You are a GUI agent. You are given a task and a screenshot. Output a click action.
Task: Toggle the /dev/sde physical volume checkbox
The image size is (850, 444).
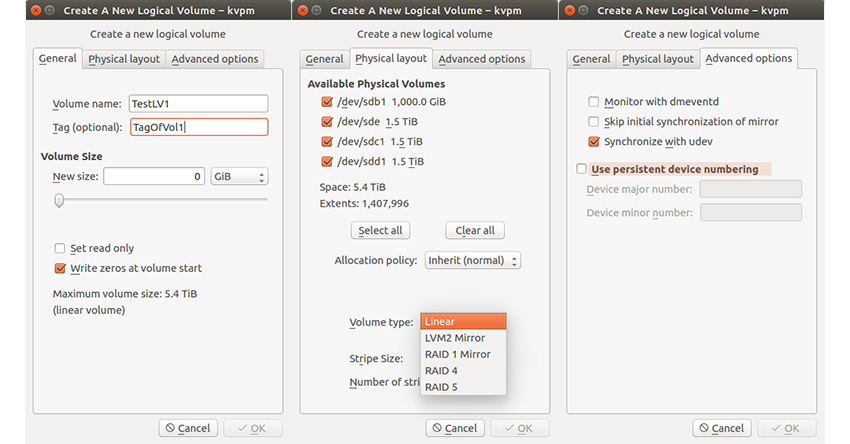click(x=327, y=122)
